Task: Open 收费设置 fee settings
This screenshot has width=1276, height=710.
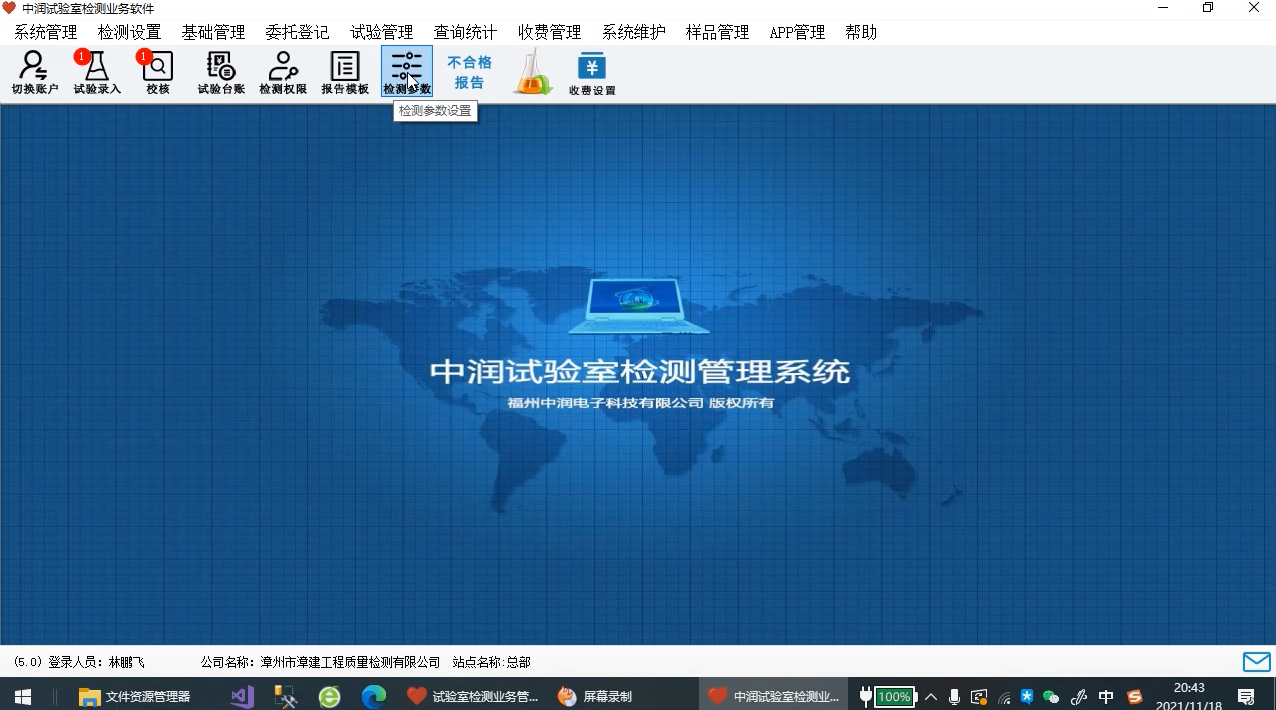Action: (592, 73)
